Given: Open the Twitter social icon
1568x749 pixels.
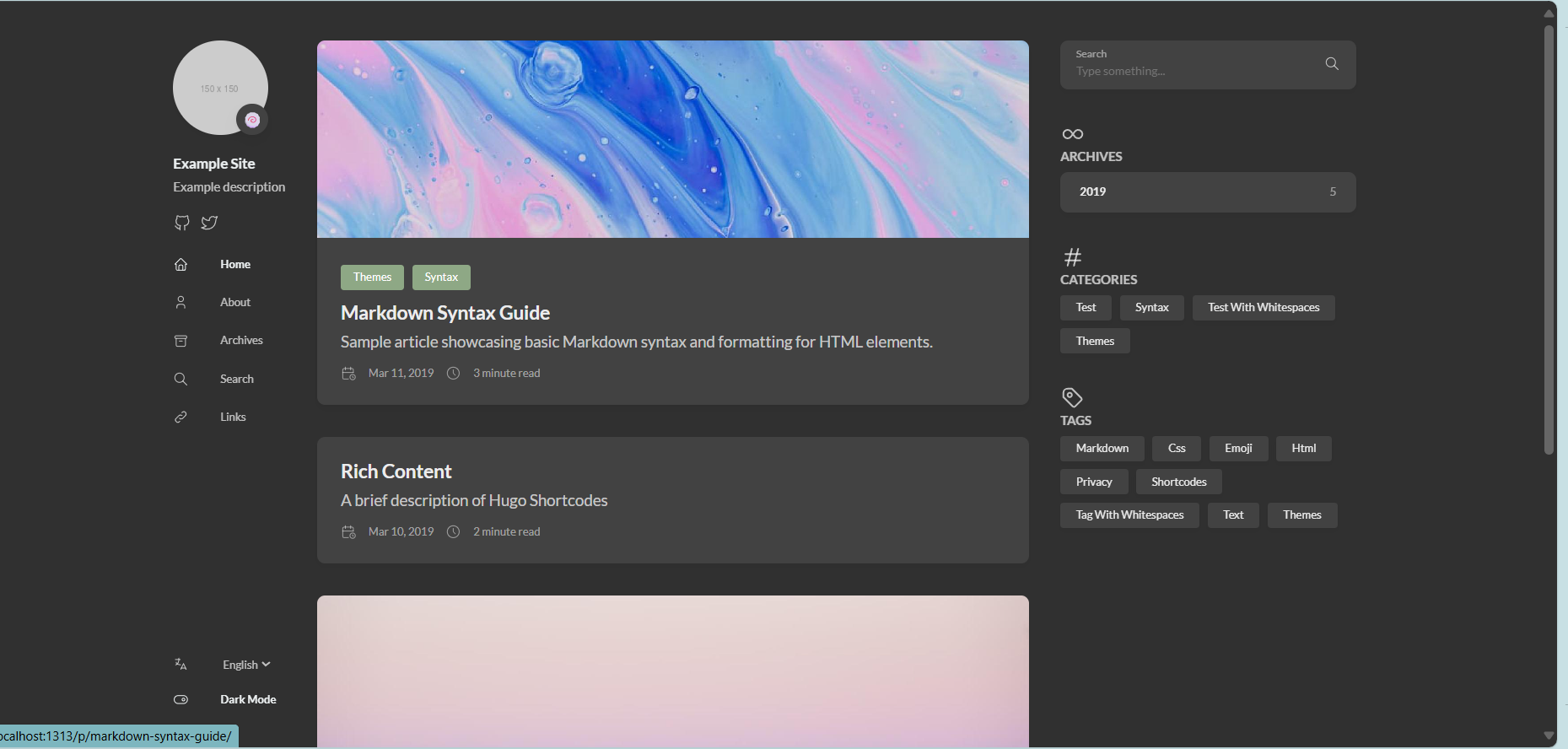Looking at the screenshot, I should (x=209, y=223).
